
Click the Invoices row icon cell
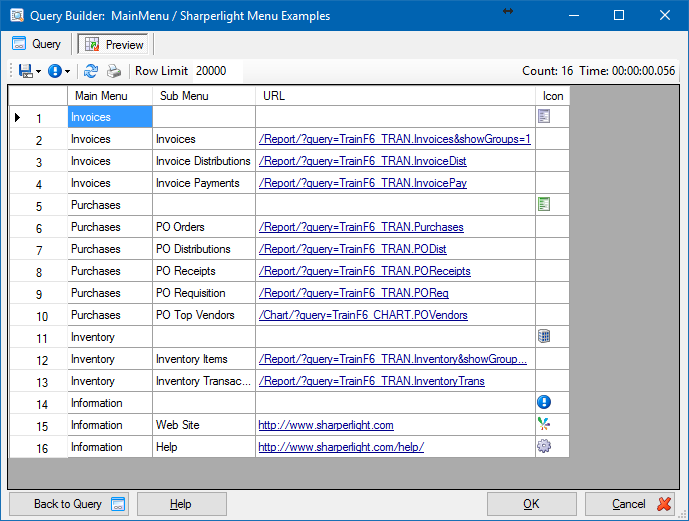pos(544,116)
